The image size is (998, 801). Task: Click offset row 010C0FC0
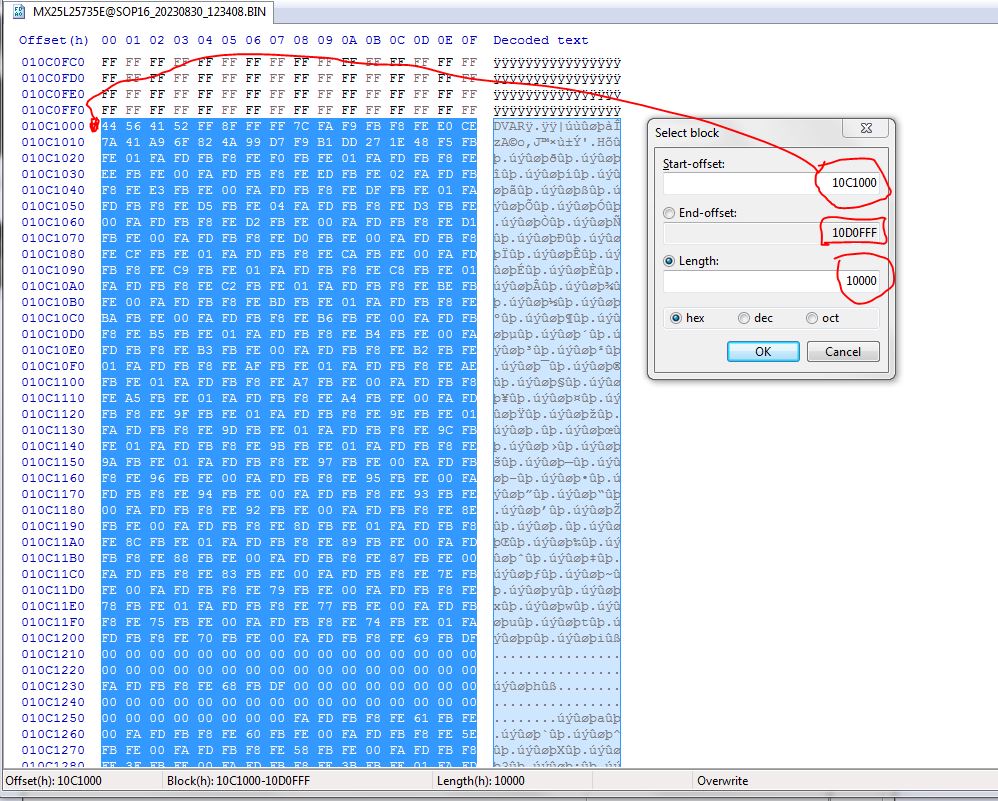[53, 62]
